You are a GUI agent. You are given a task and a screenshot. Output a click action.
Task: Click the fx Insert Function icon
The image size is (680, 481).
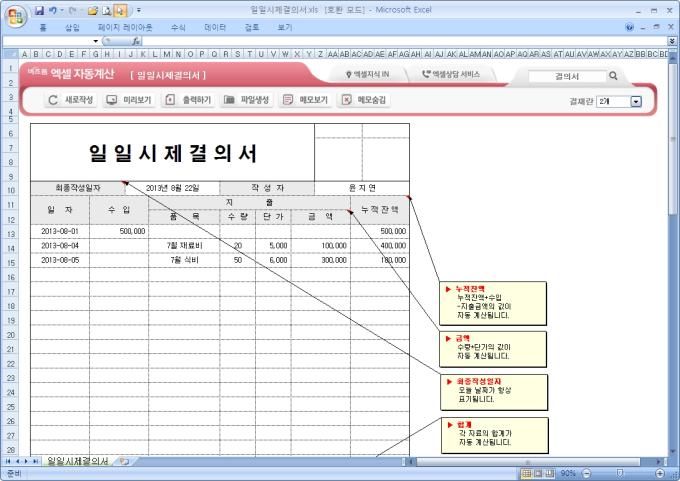click(136, 41)
